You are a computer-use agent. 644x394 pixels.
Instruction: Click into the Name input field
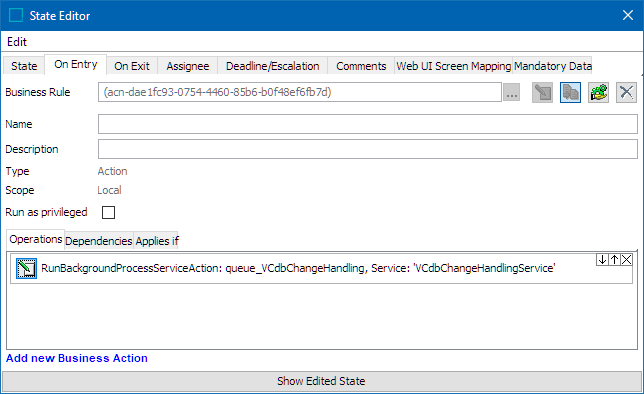368,124
